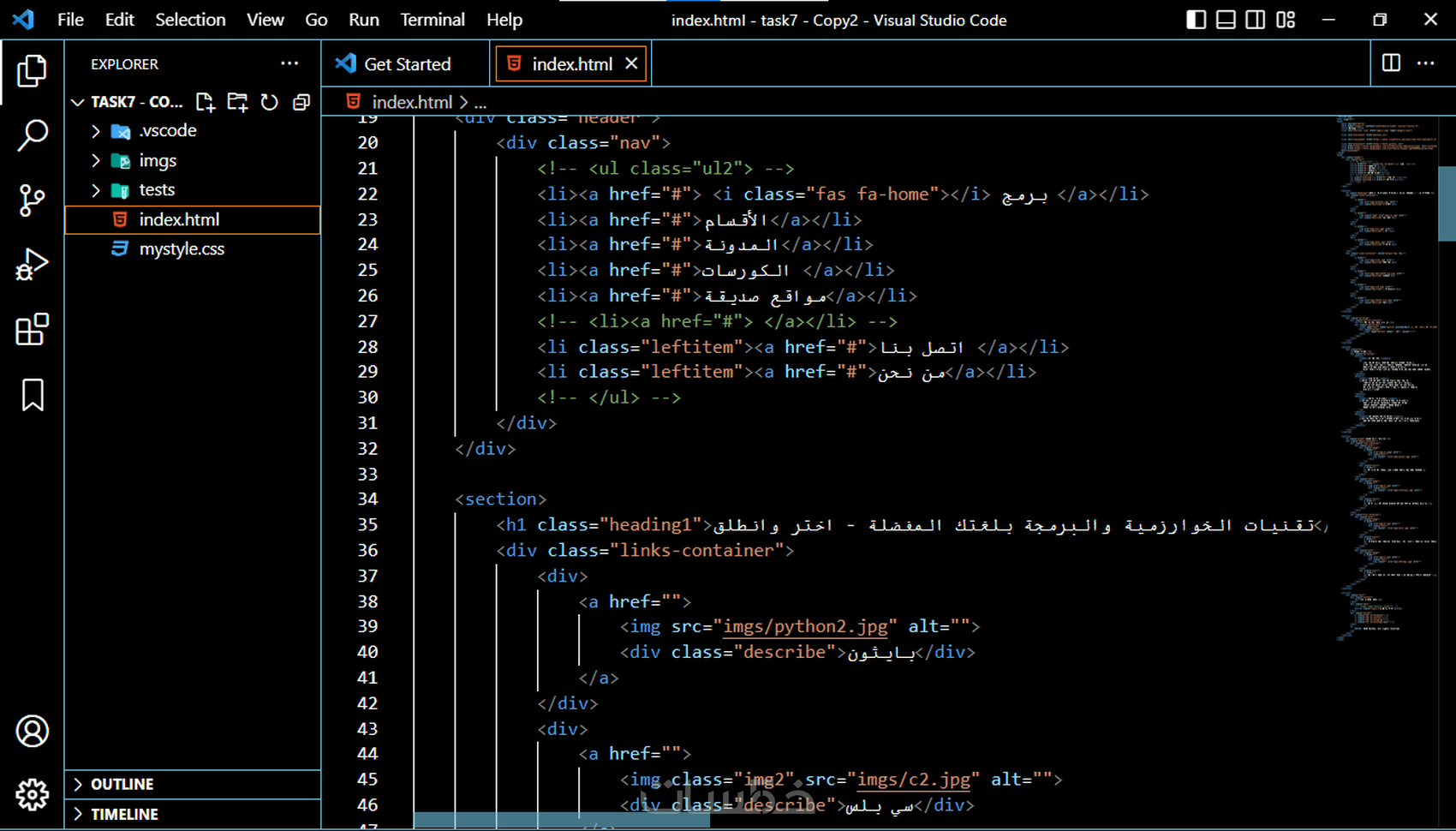
Task: Select index.html in the file tree
Action: pyautogui.click(x=193, y=219)
